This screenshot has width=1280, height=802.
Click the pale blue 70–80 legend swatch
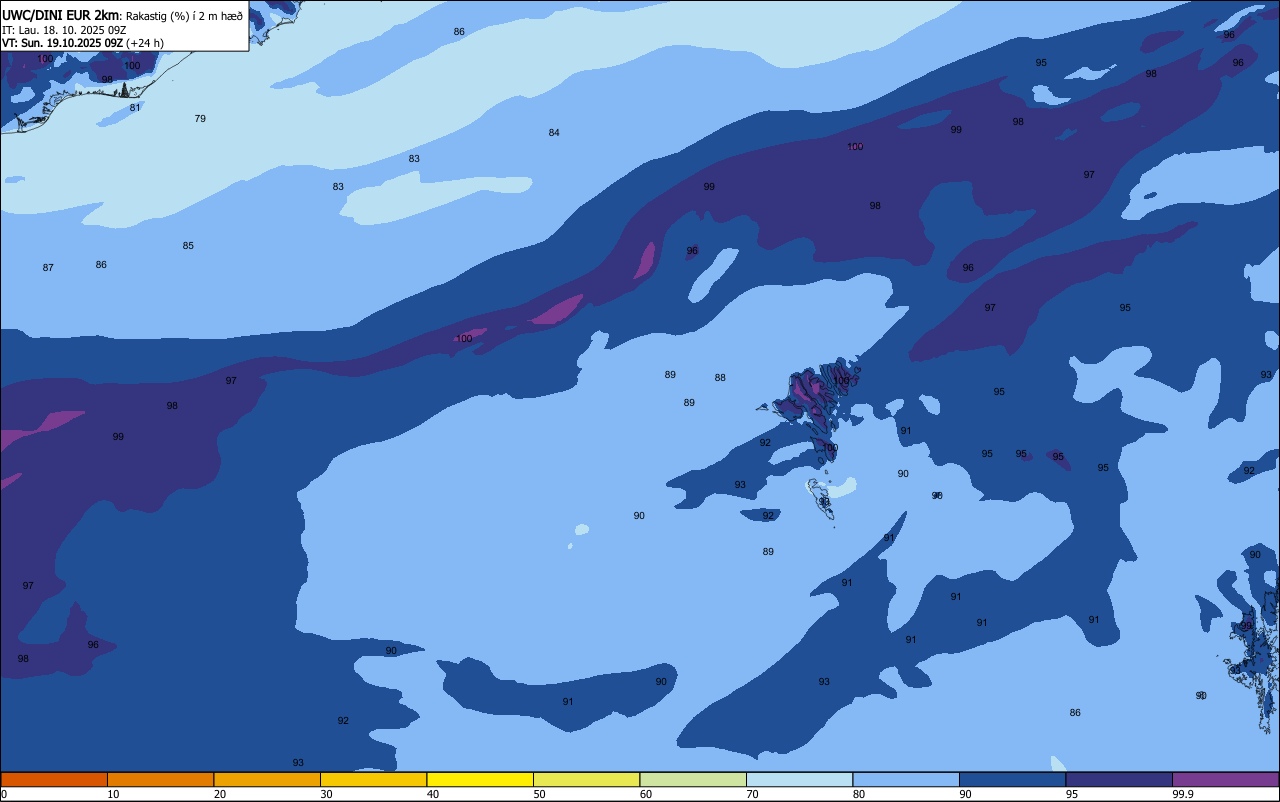coord(800,779)
